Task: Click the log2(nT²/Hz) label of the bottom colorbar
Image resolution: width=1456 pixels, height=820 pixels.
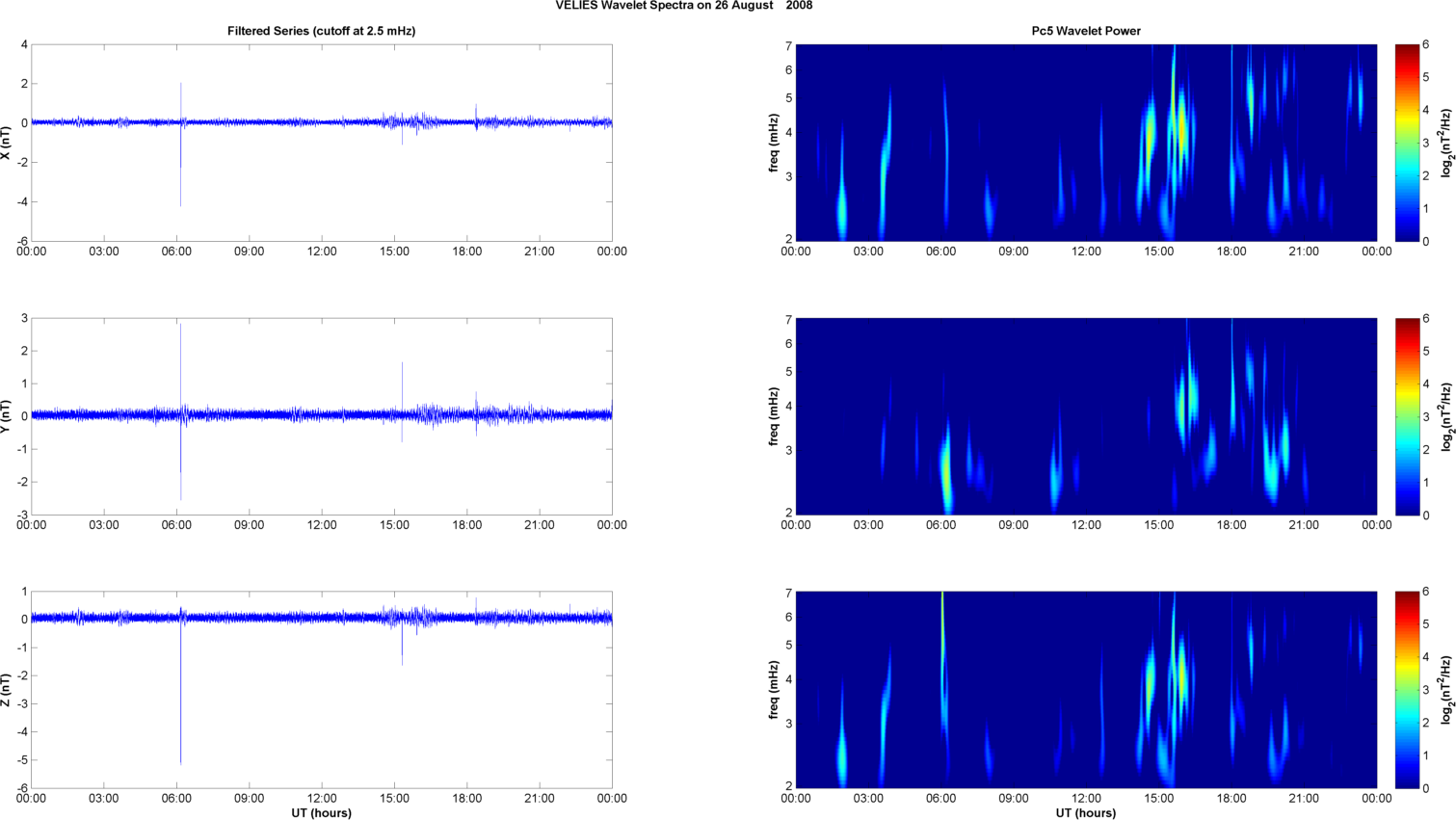Action: (x=1446, y=690)
